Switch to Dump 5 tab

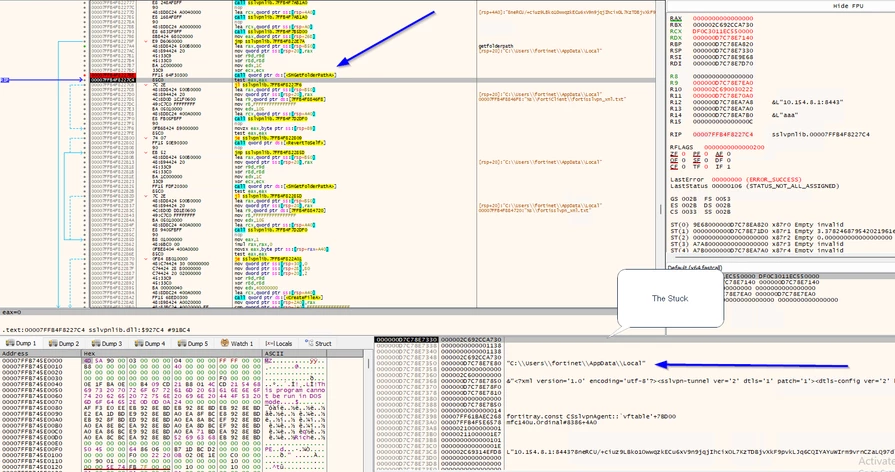point(192,343)
